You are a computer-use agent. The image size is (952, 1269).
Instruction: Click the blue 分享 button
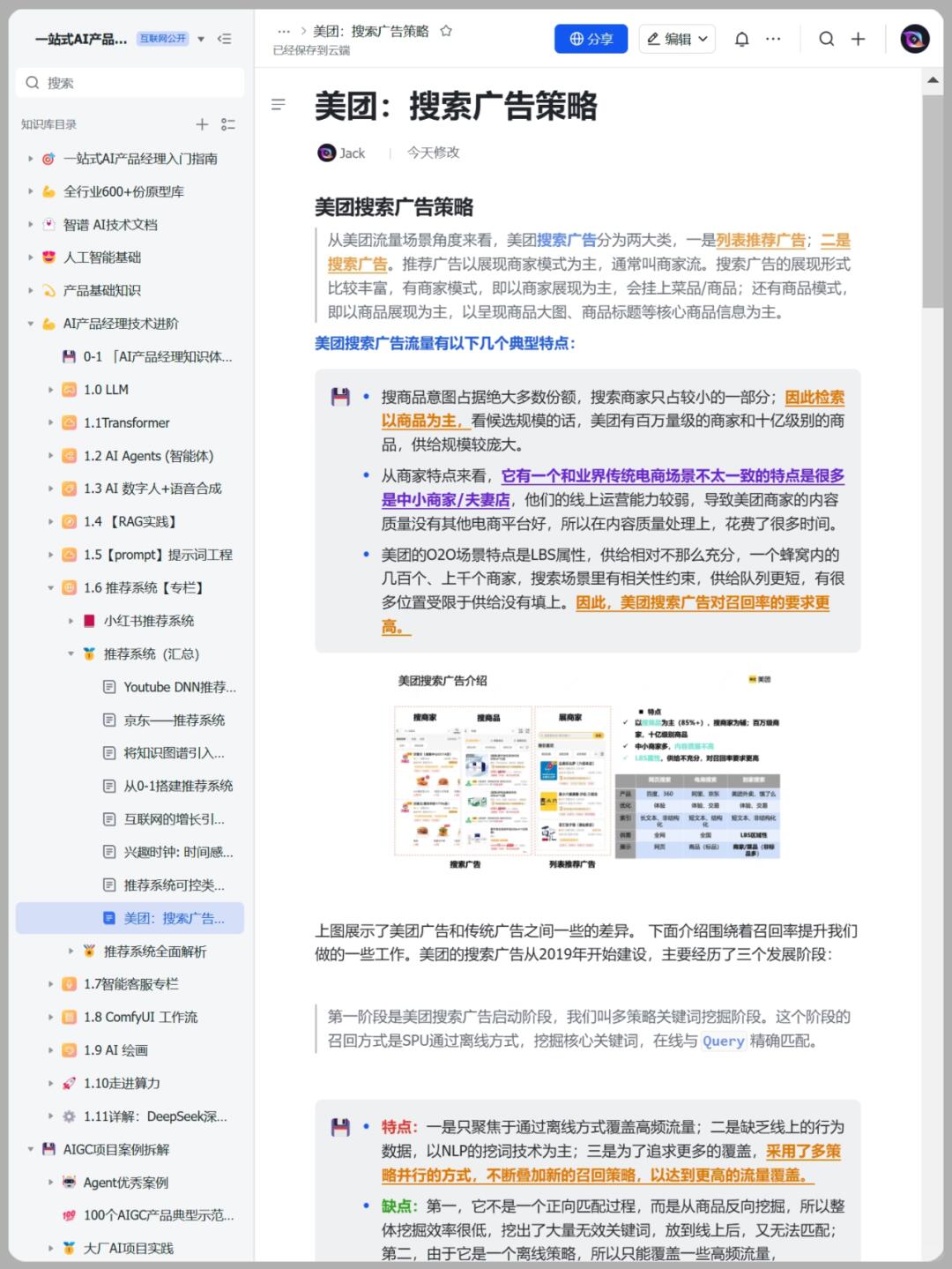point(591,39)
